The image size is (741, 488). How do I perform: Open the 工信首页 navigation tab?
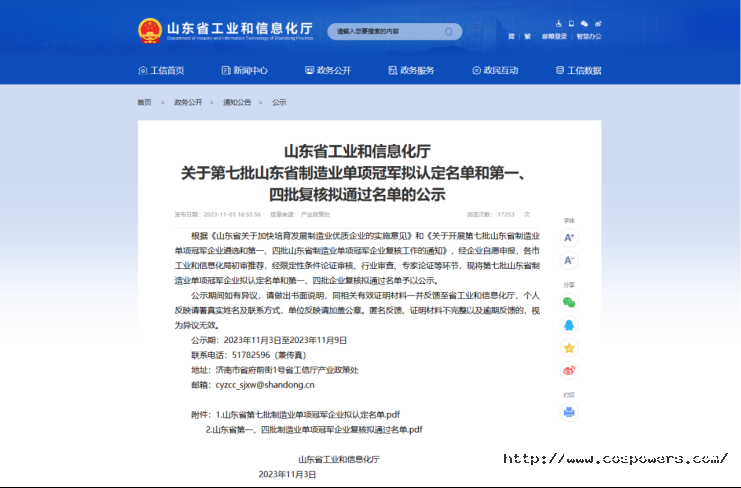(x=160, y=71)
